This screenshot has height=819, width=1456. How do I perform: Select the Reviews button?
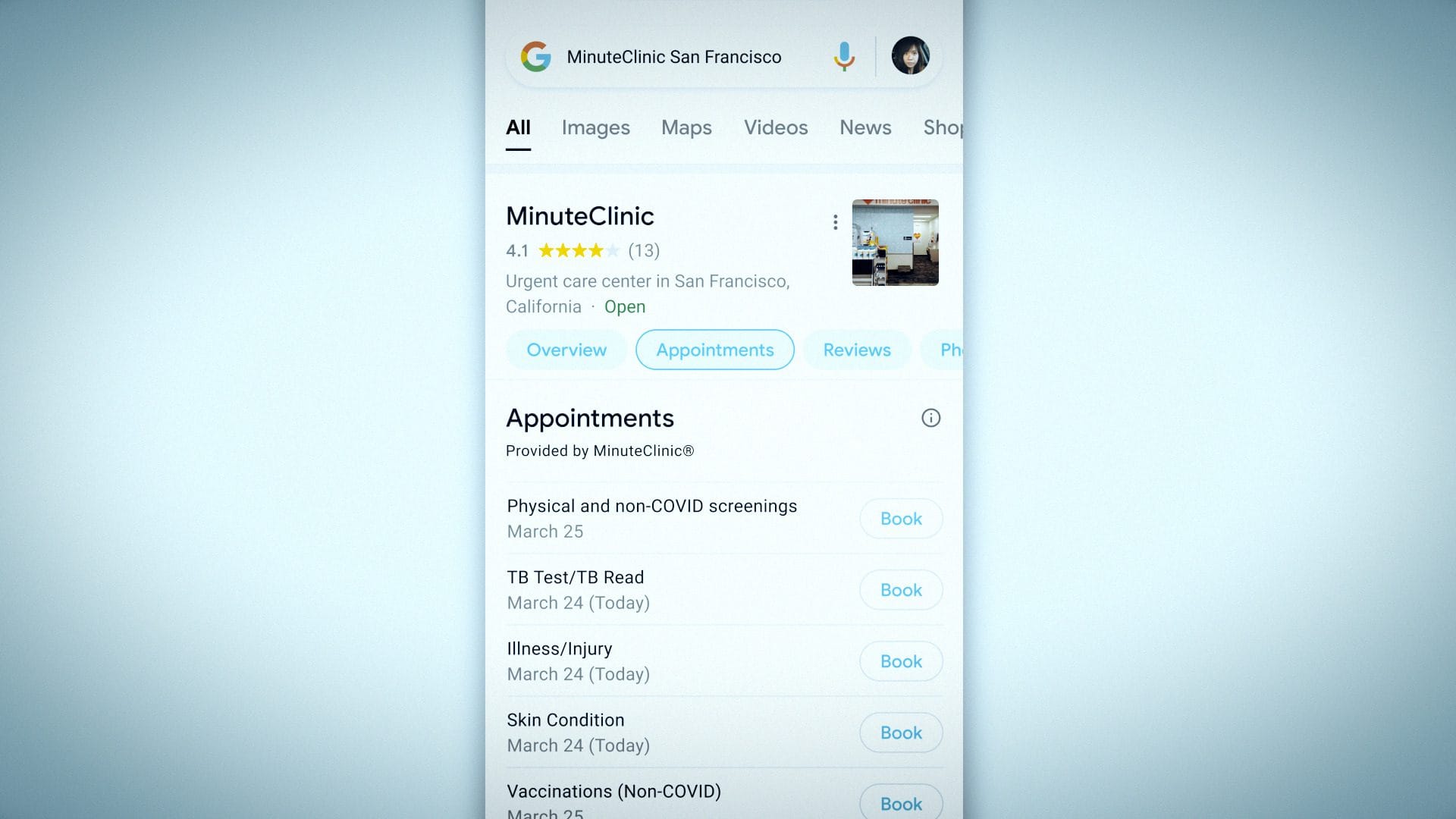click(x=856, y=349)
